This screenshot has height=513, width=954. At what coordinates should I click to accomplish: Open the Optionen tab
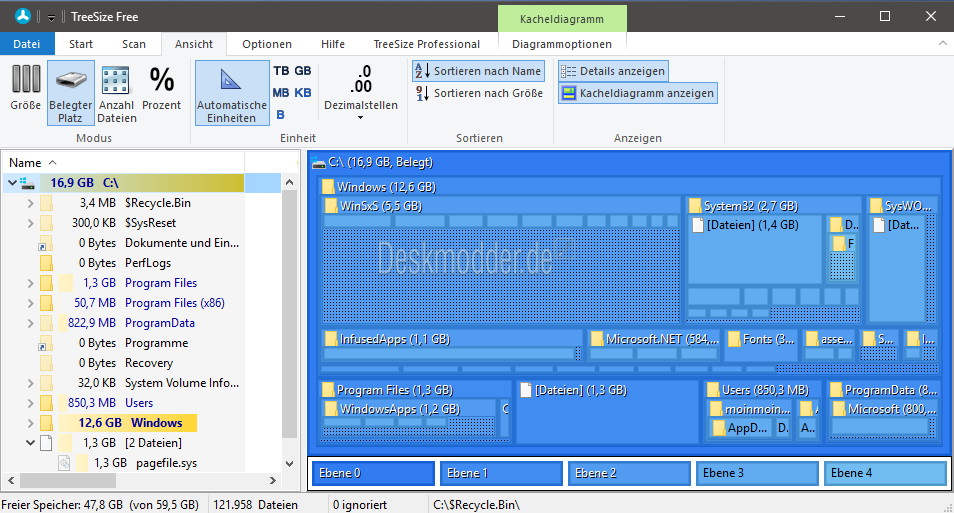[x=266, y=44]
